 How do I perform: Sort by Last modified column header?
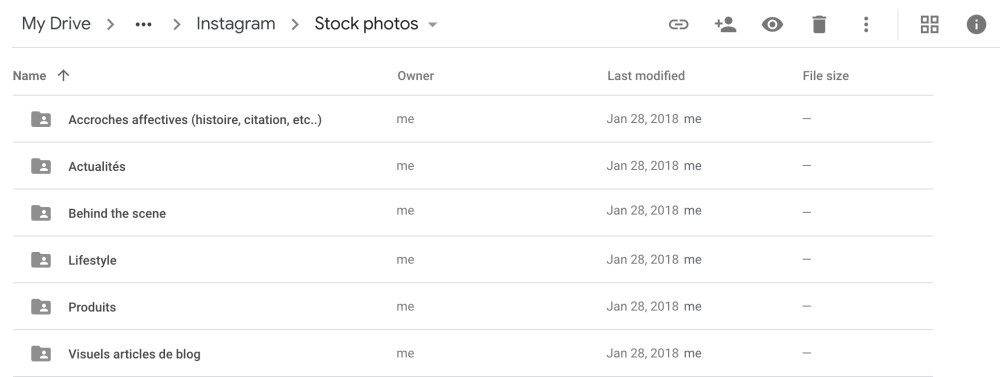(x=646, y=76)
